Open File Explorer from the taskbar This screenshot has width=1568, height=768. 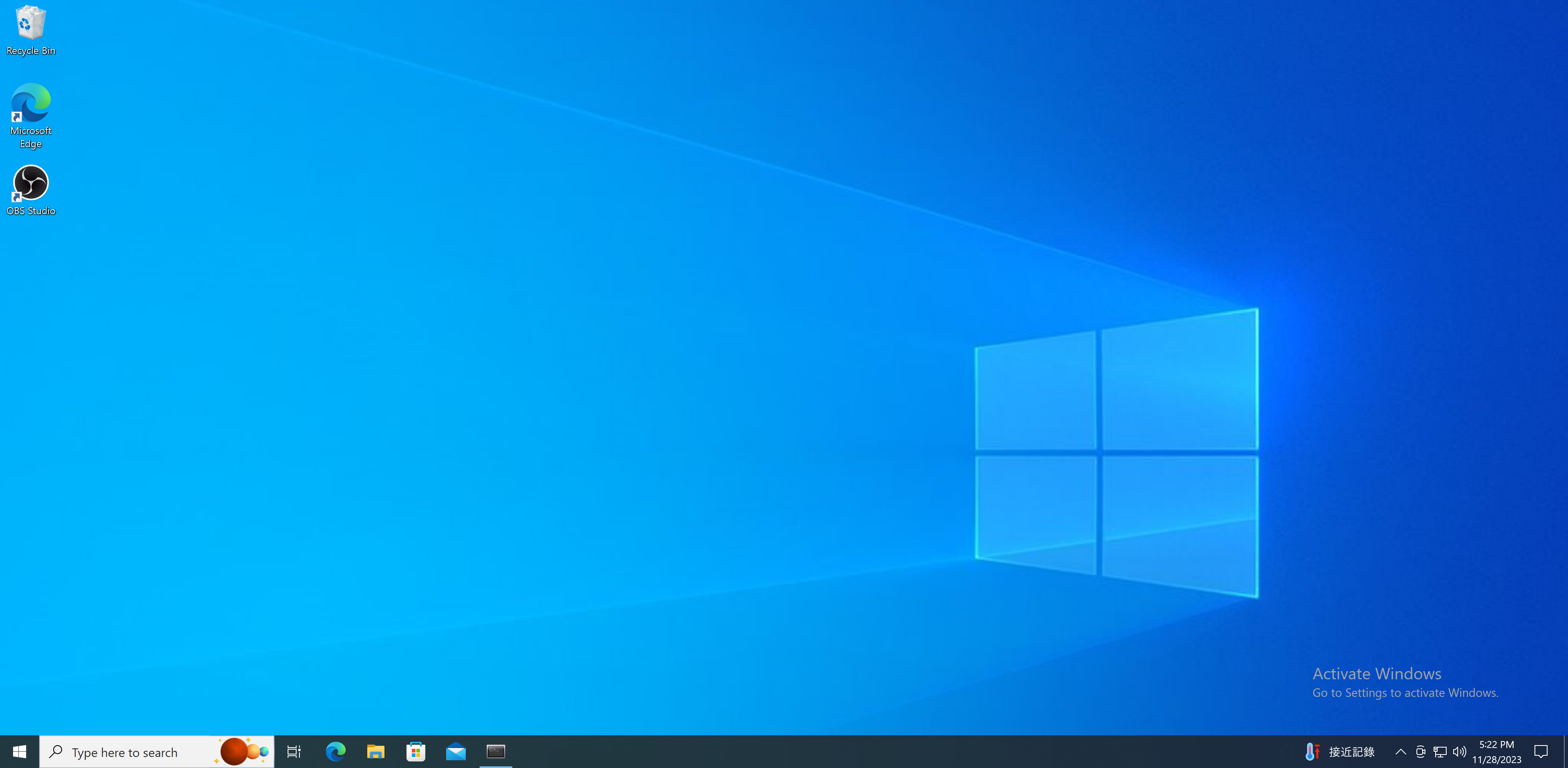click(375, 752)
